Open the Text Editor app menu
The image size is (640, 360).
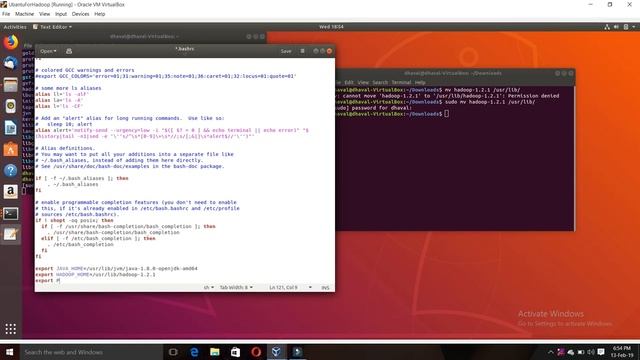(52, 27)
